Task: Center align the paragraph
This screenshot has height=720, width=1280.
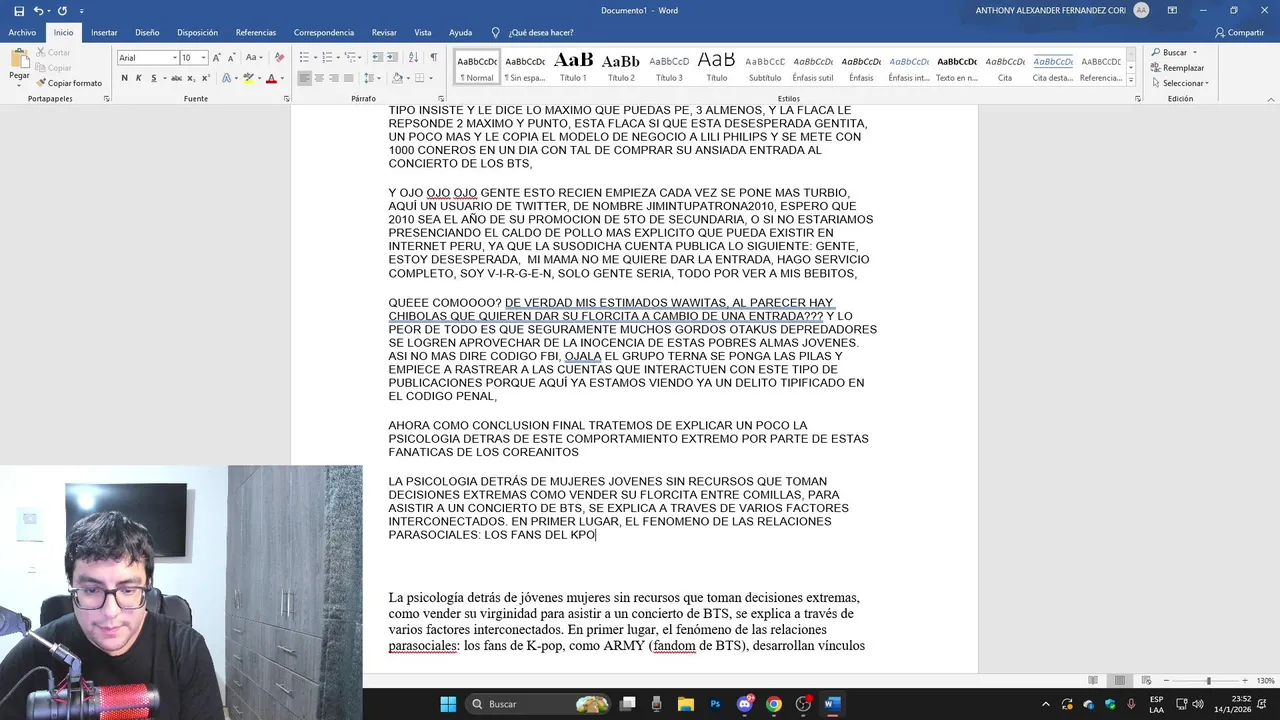Action: [319, 78]
